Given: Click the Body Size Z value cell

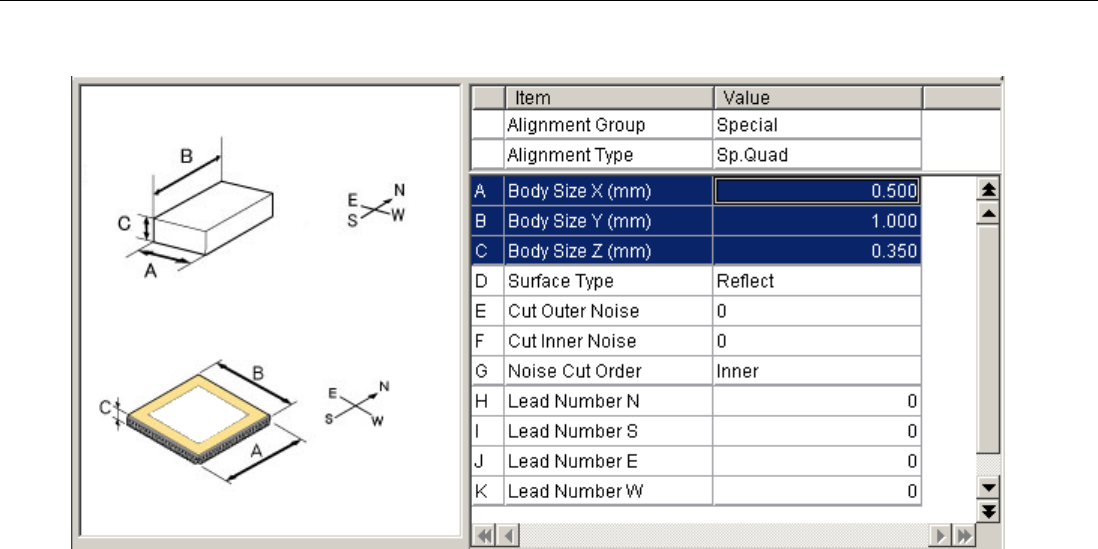Looking at the screenshot, I should click(817, 251).
